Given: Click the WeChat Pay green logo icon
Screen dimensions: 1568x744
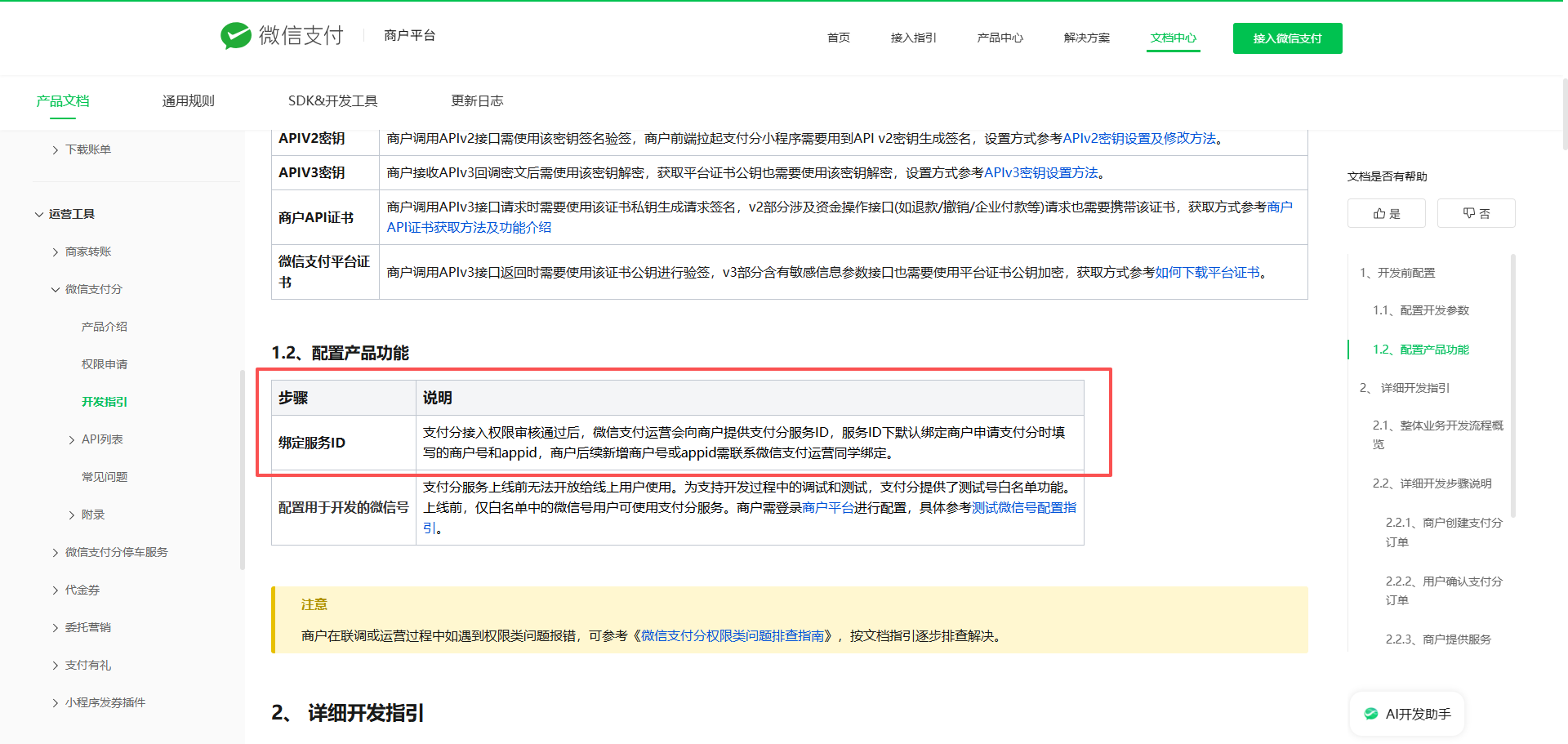Looking at the screenshot, I should tap(236, 35).
